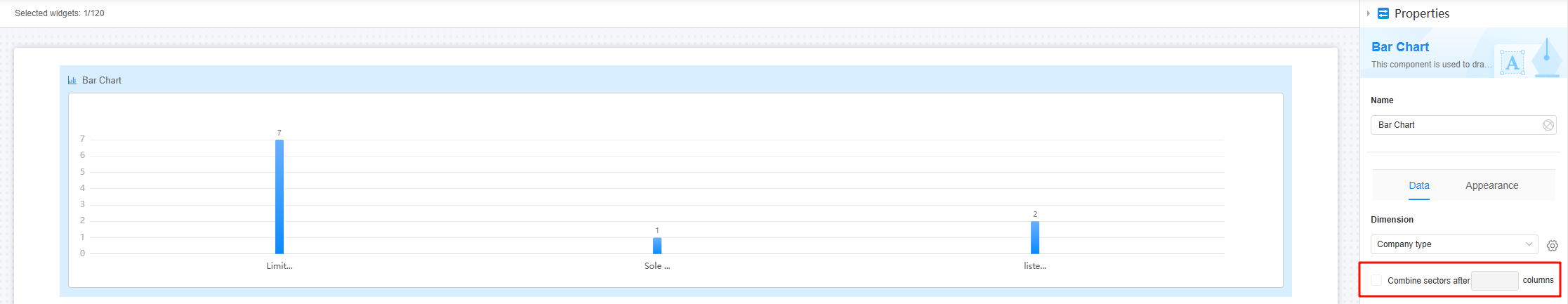Select the Data tab
The width and height of the screenshot is (1568, 304).
[1419, 185]
